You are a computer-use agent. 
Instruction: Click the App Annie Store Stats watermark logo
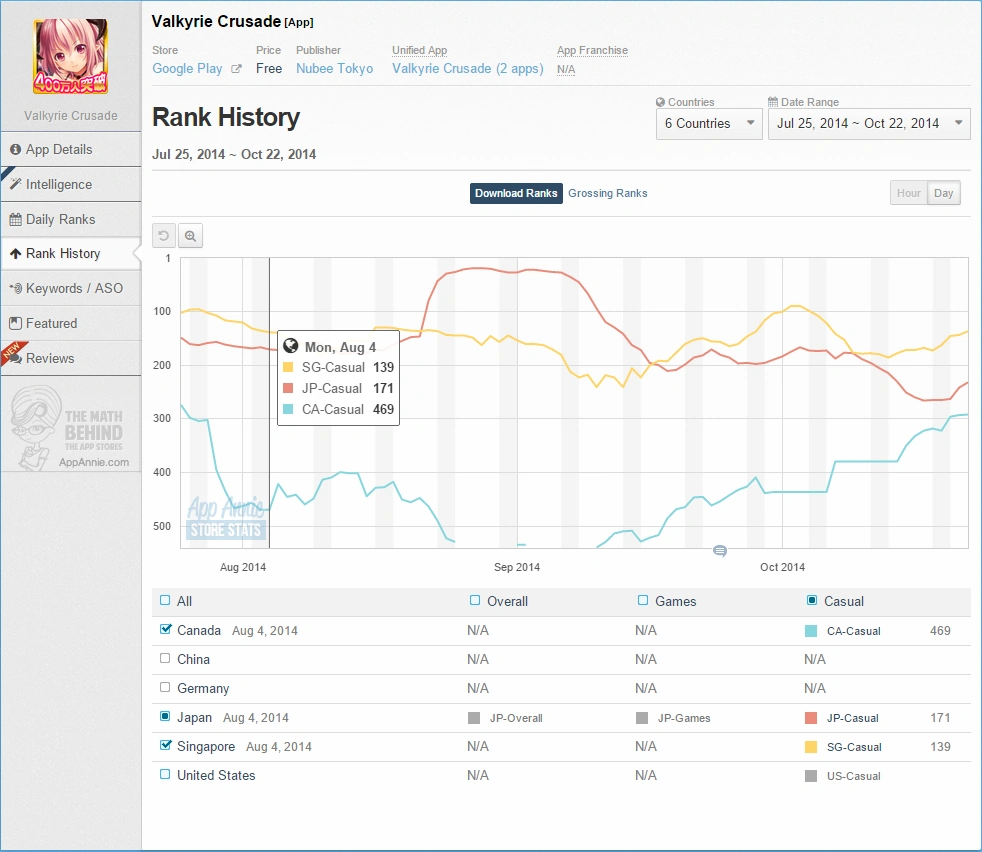(226, 517)
